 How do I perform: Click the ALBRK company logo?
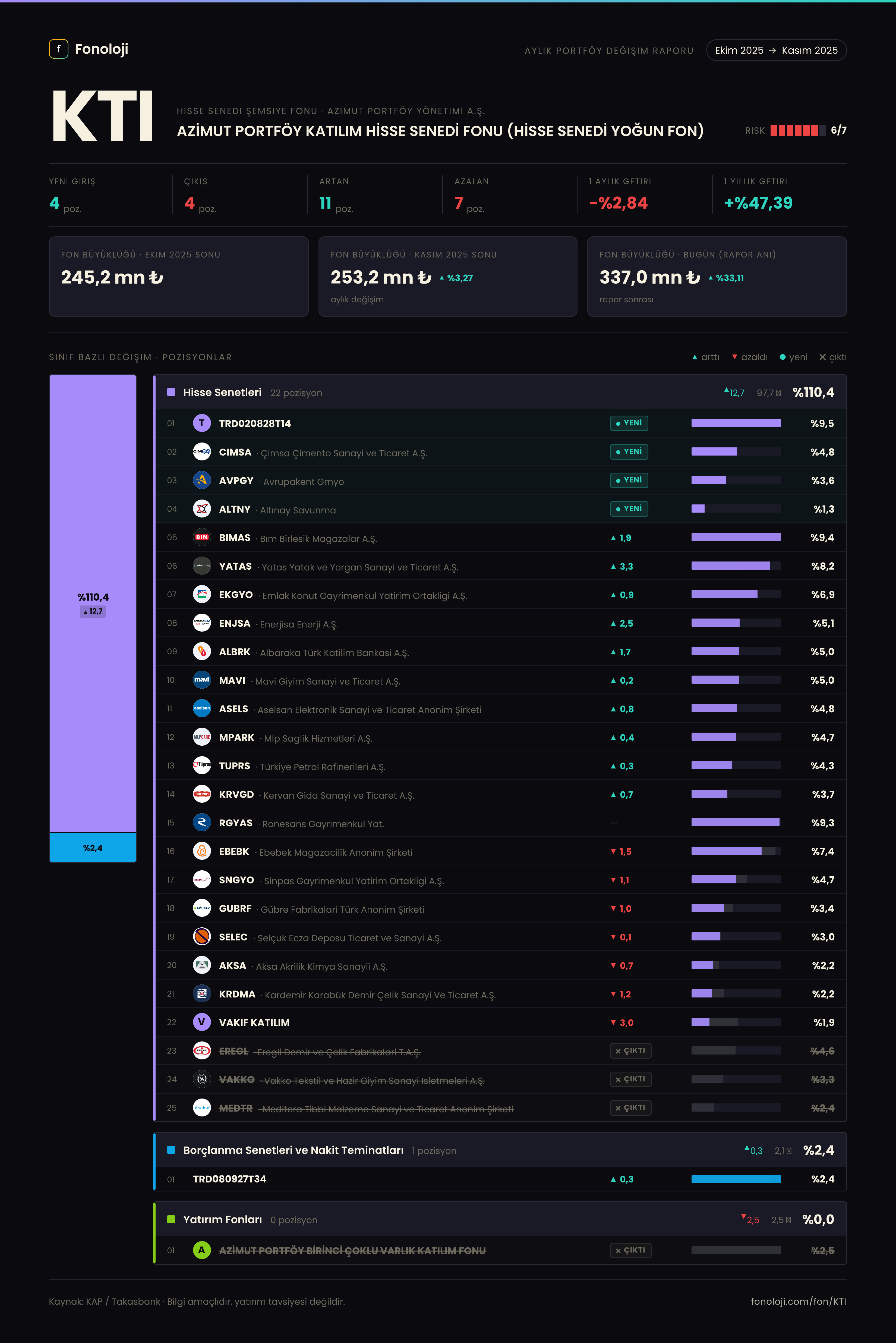[202, 652]
